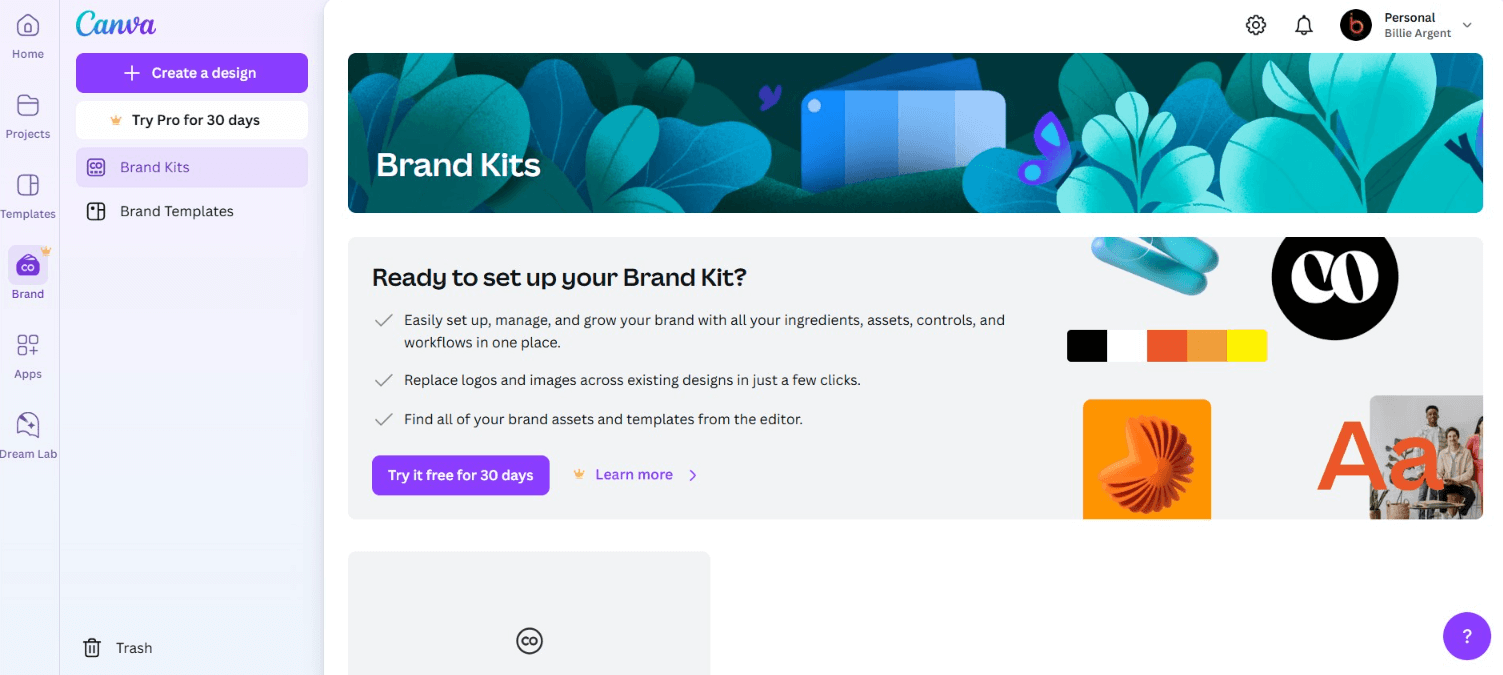The height and width of the screenshot is (675, 1503).
Task: Click the Create a design button
Action: [x=191, y=73]
